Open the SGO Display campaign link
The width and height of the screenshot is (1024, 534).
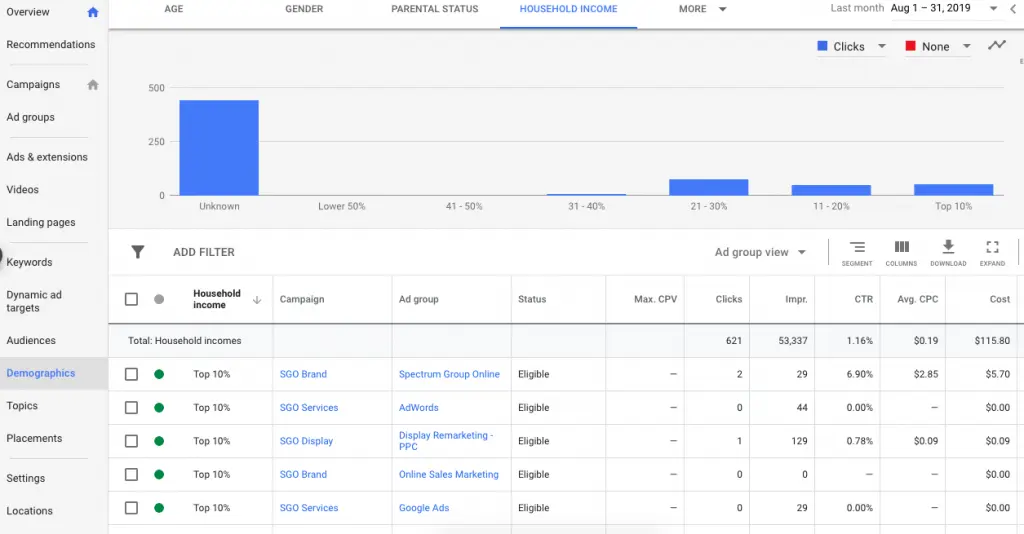(306, 441)
